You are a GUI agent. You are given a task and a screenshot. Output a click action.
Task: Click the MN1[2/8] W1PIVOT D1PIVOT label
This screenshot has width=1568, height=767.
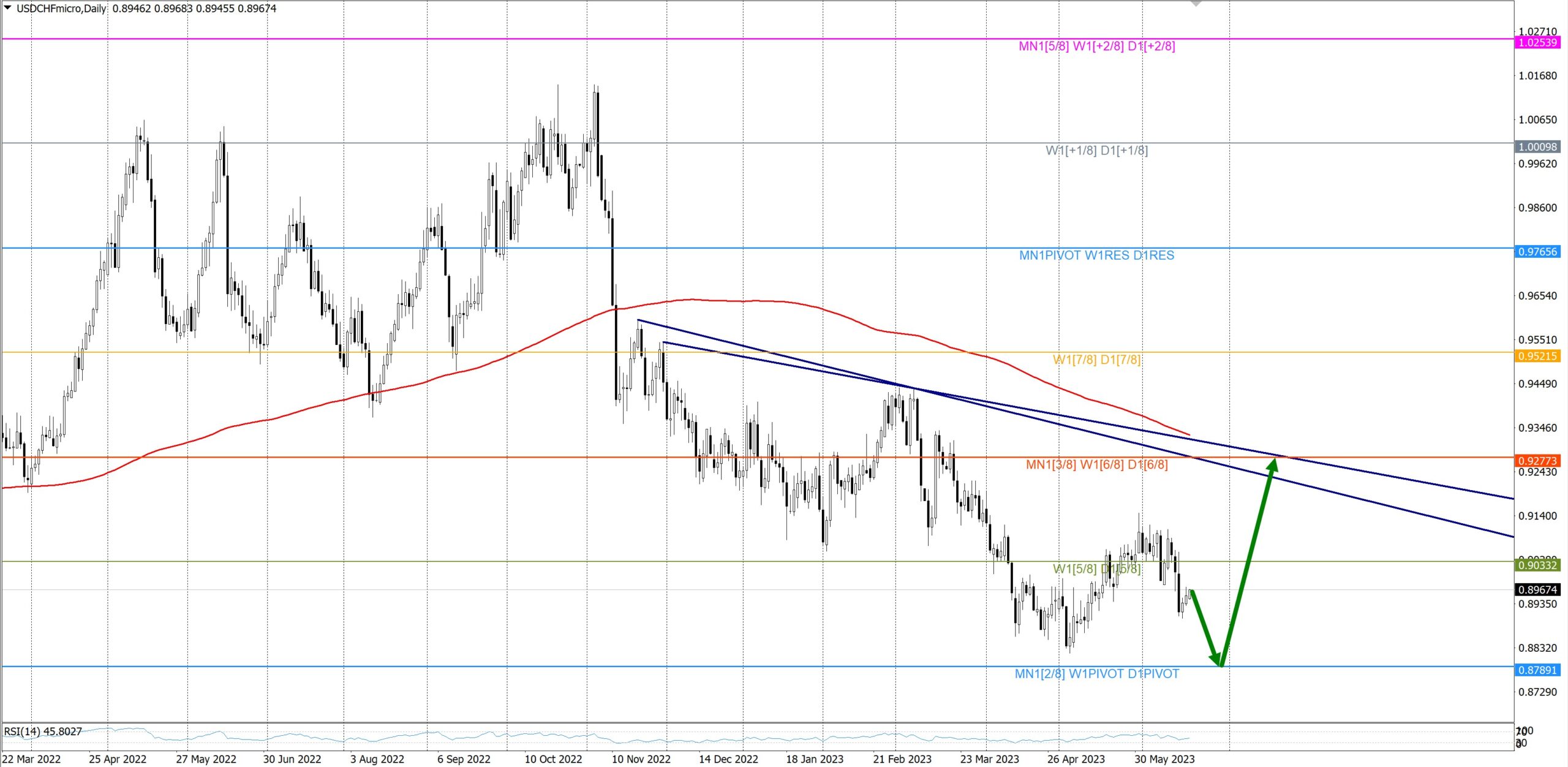click(x=1096, y=674)
